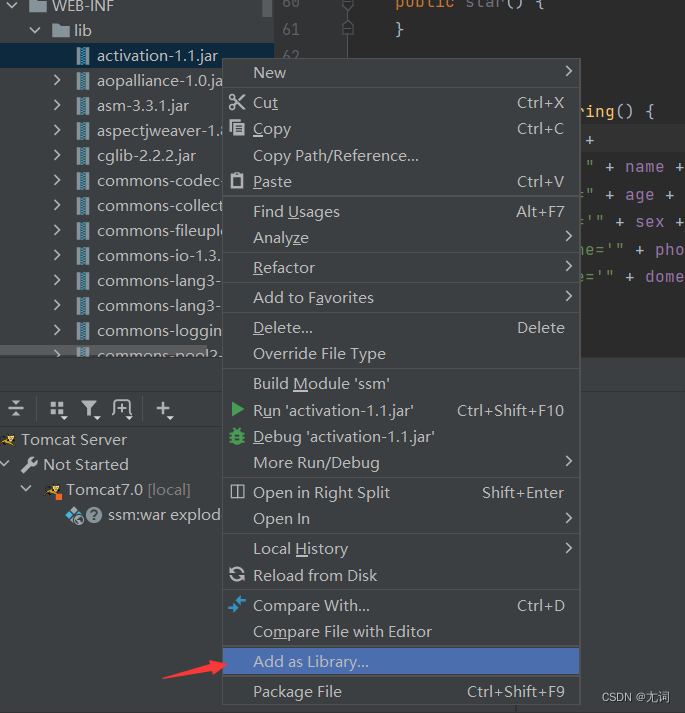Viewport: 685px width, 713px height.
Task: Click the Paste clipboard icon
Action: tap(237, 181)
